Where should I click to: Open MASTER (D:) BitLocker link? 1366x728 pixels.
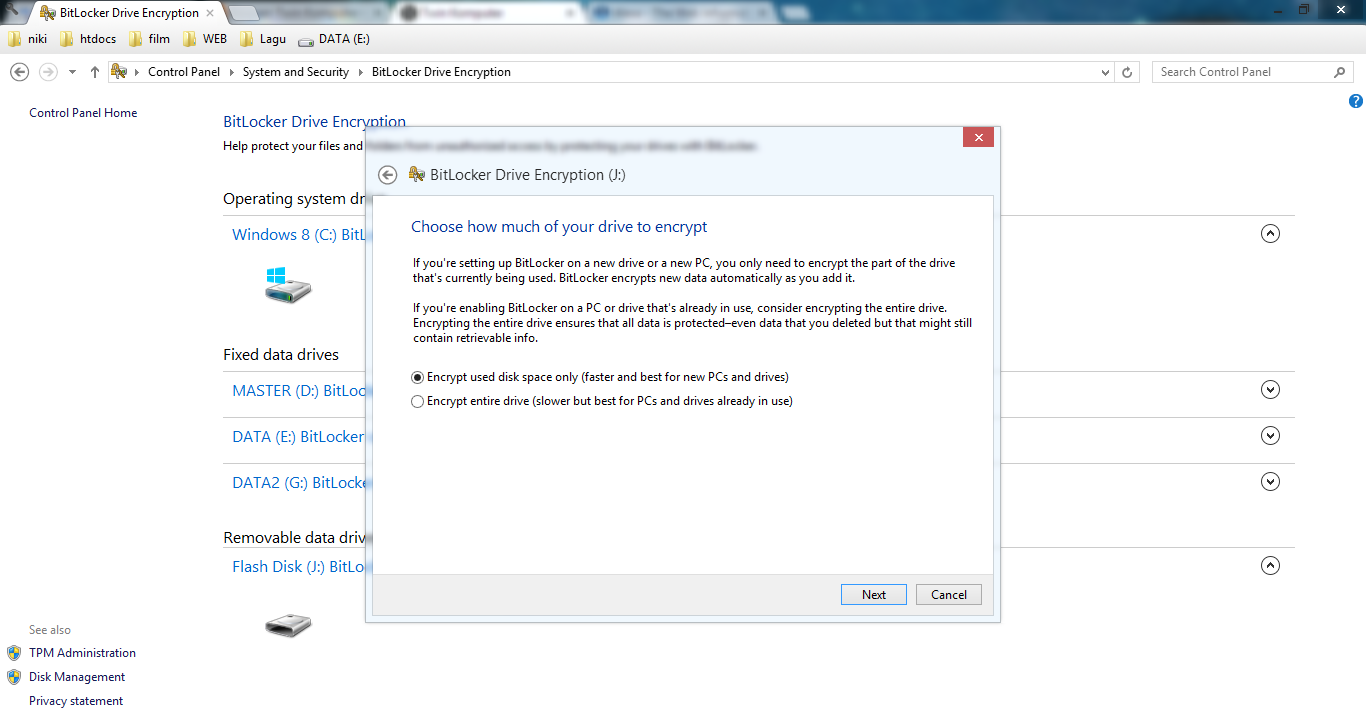[299, 390]
